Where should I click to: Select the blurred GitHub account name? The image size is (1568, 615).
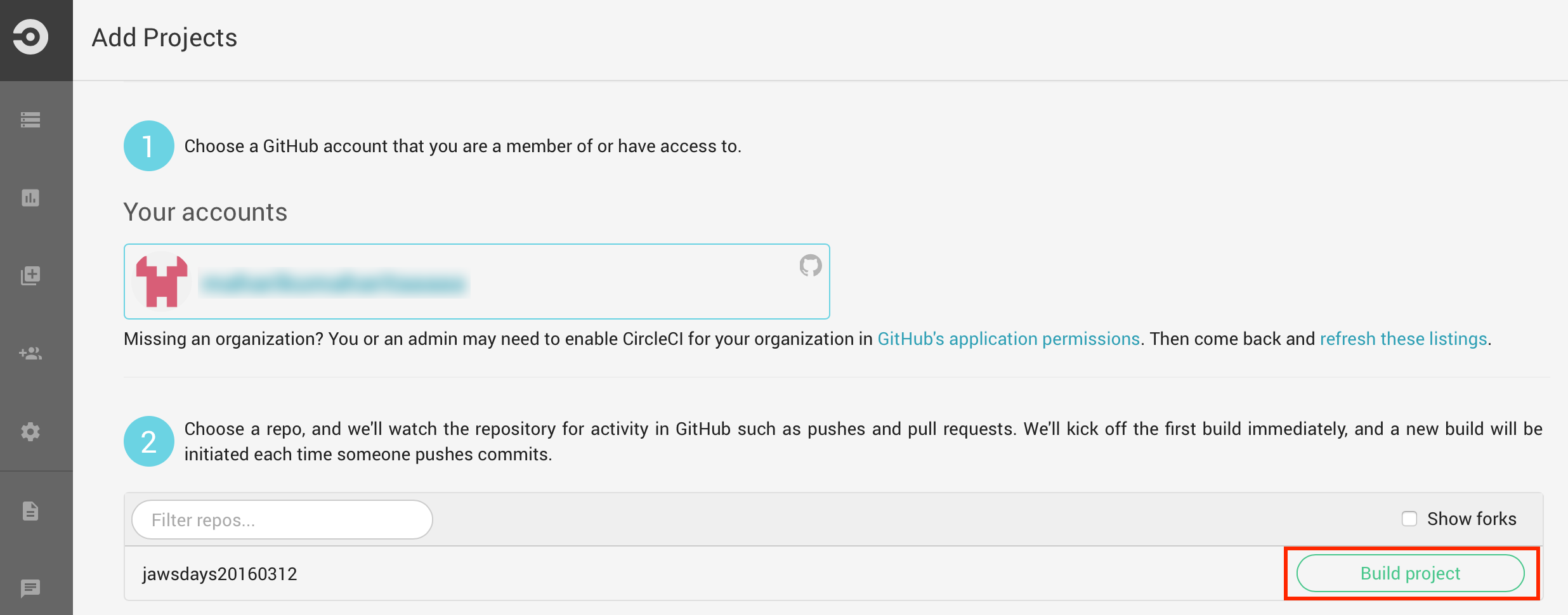tap(333, 283)
